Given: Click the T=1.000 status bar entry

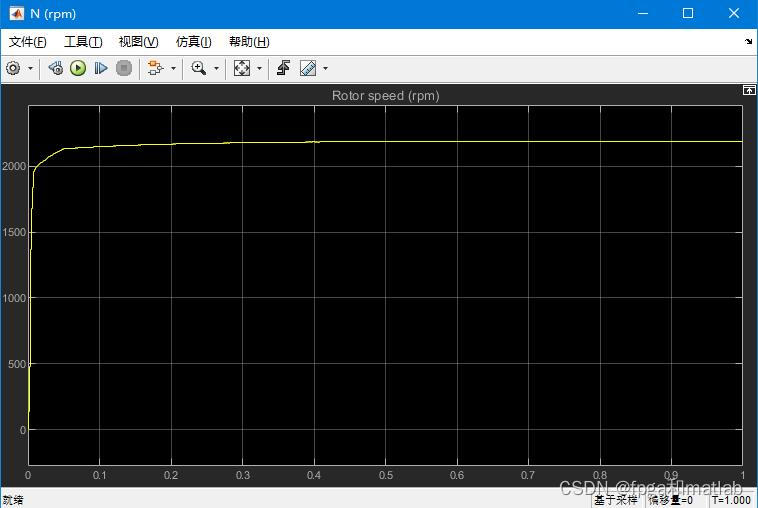Looking at the screenshot, I should [731, 500].
